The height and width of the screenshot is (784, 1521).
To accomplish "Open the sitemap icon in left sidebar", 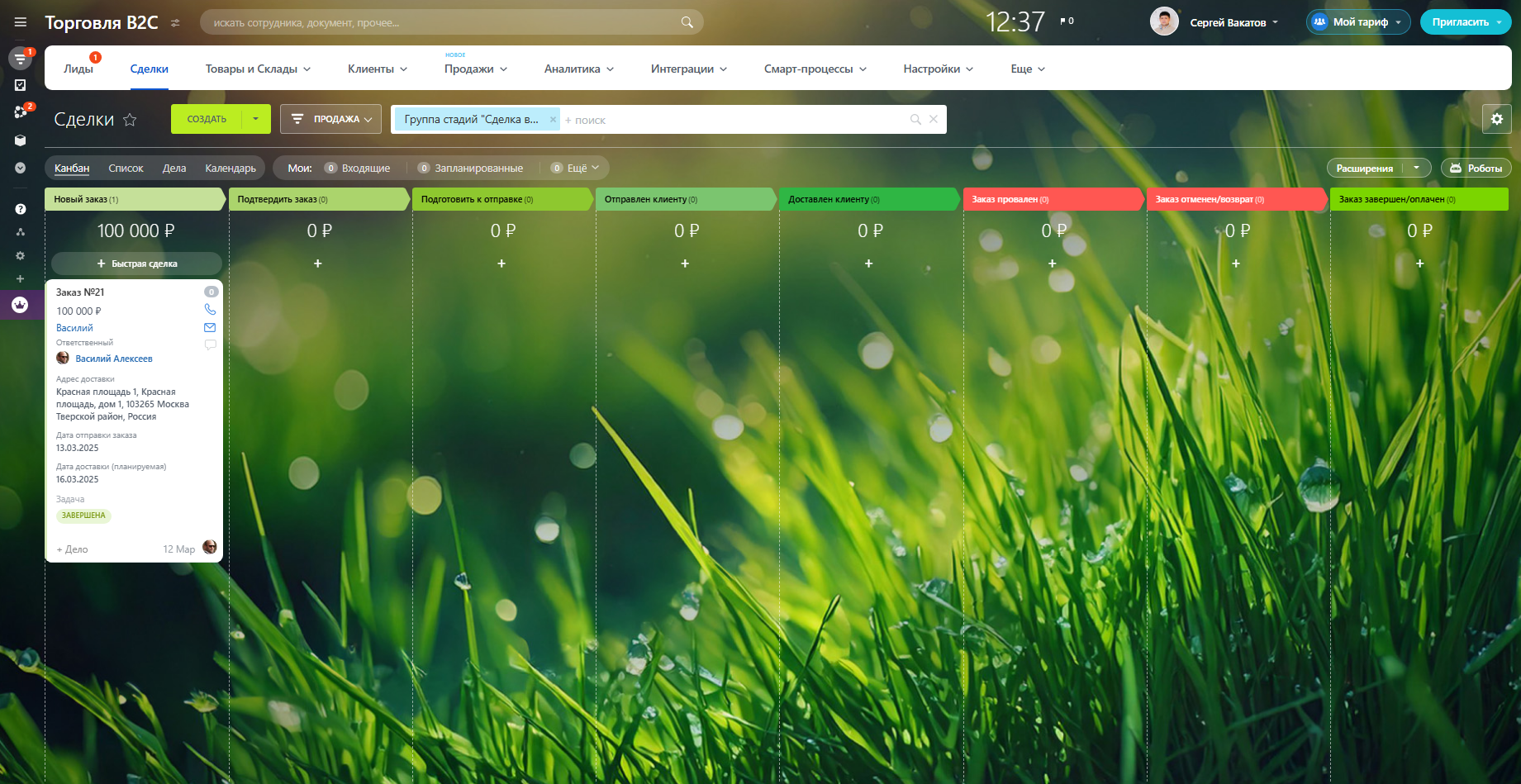I will [21, 232].
